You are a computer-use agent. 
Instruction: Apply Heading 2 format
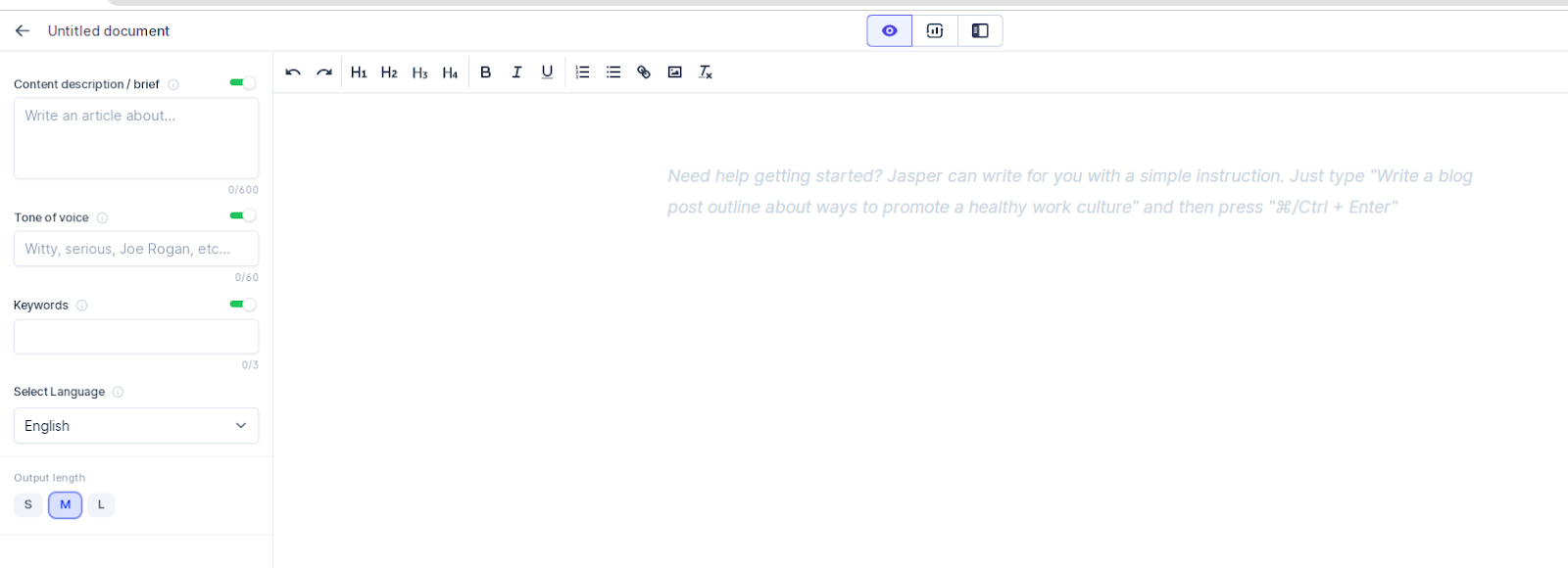389,72
